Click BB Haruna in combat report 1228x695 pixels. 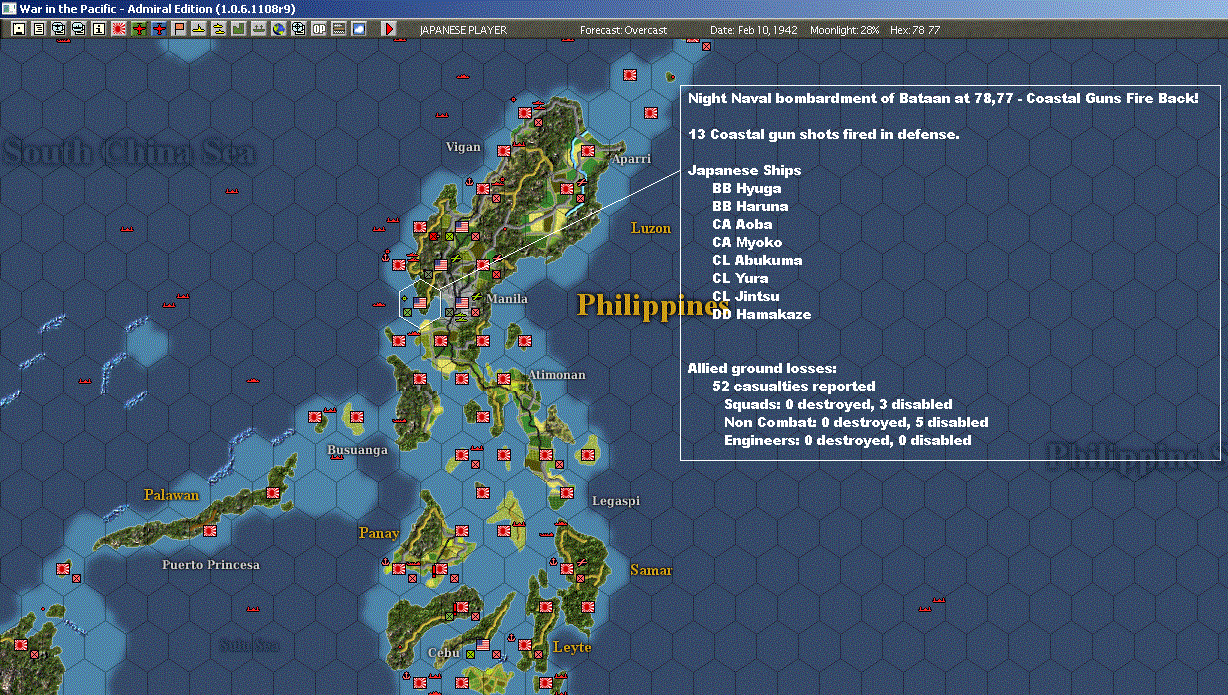[750, 206]
